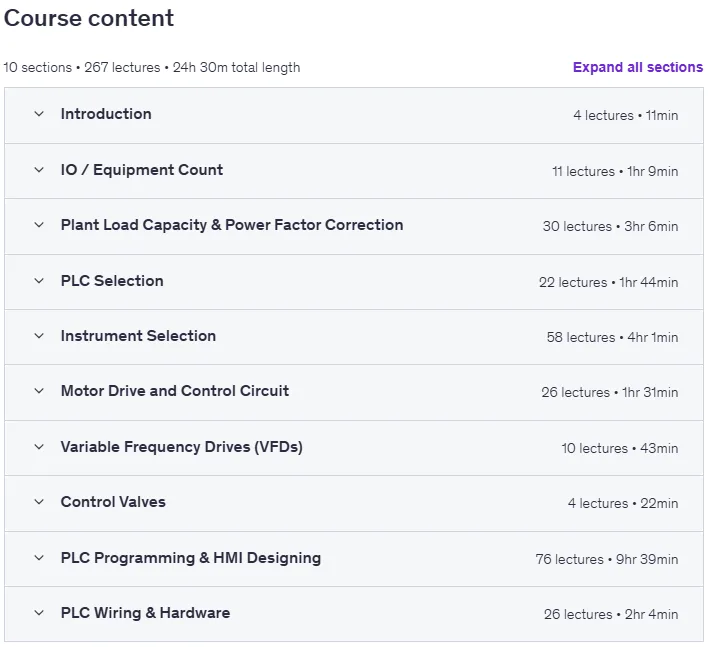Click '26 lectures • 2hr 4min' label
This screenshot has height=647, width=710.
tap(611, 614)
